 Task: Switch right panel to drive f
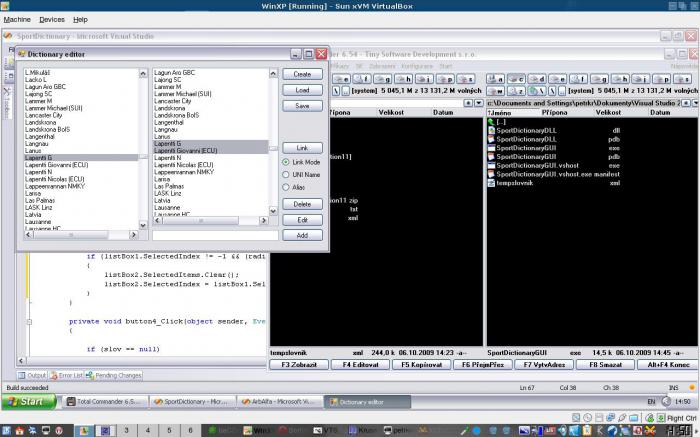[x=578, y=79]
